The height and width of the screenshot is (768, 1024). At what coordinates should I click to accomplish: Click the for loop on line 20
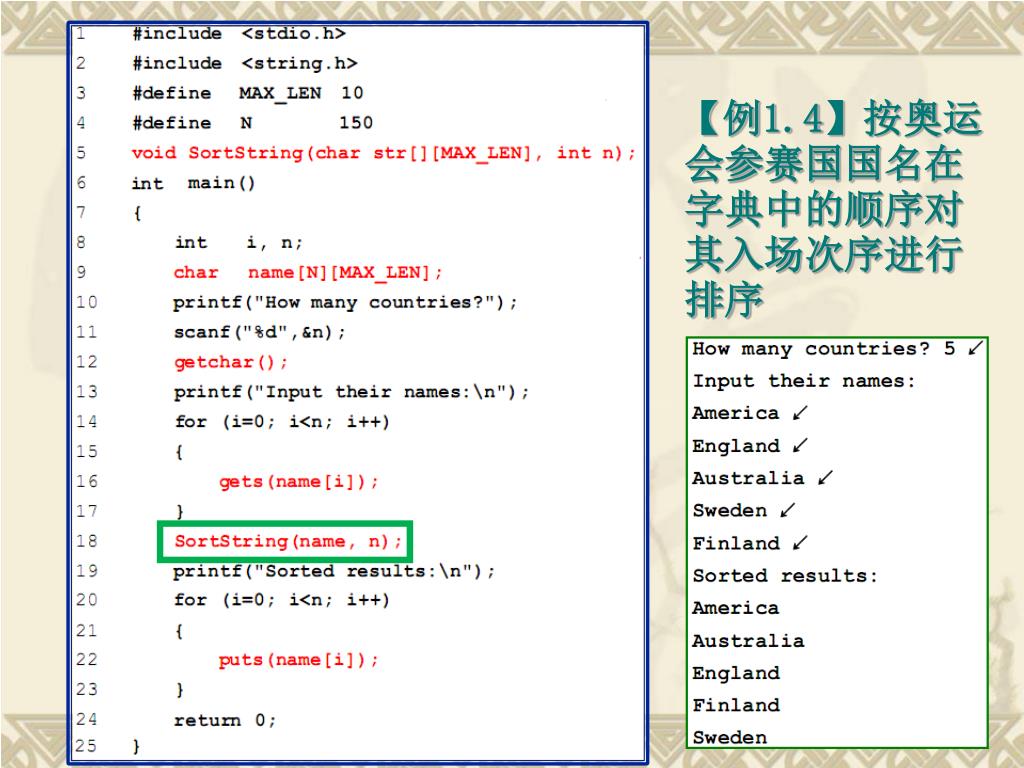[282, 600]
